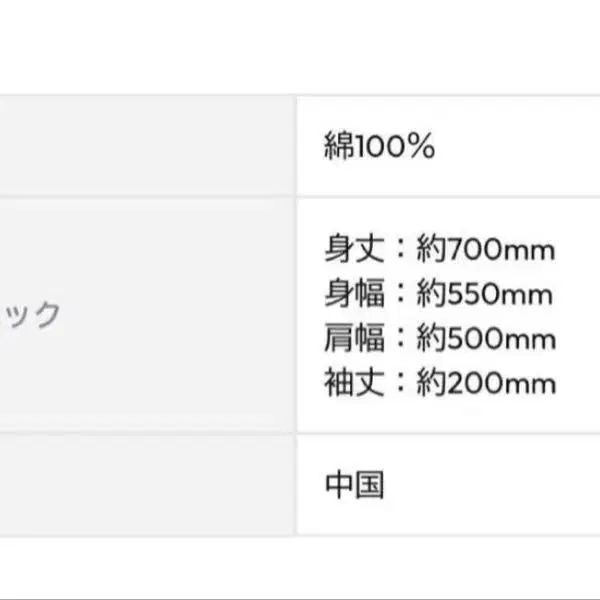Click the partial ック header label

31,315
